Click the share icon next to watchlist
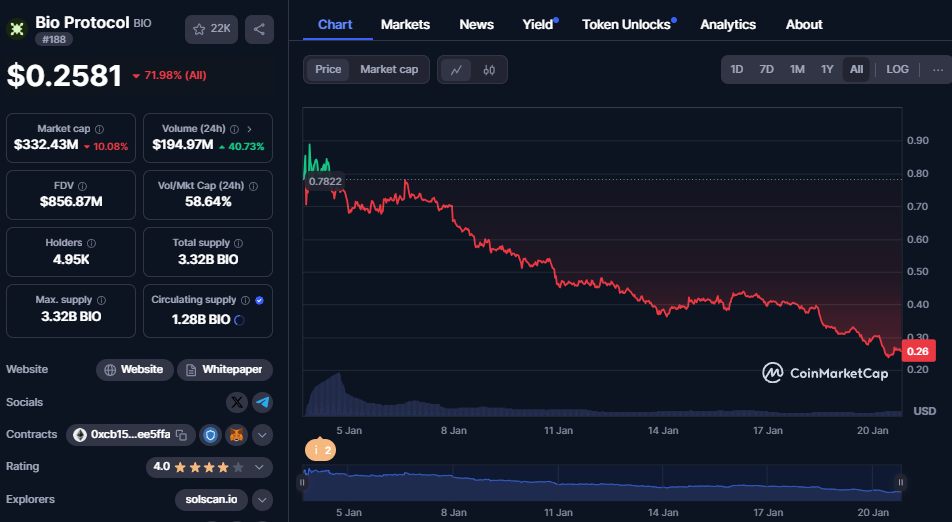This screenshot has height=522, width=952. [259, 29]
